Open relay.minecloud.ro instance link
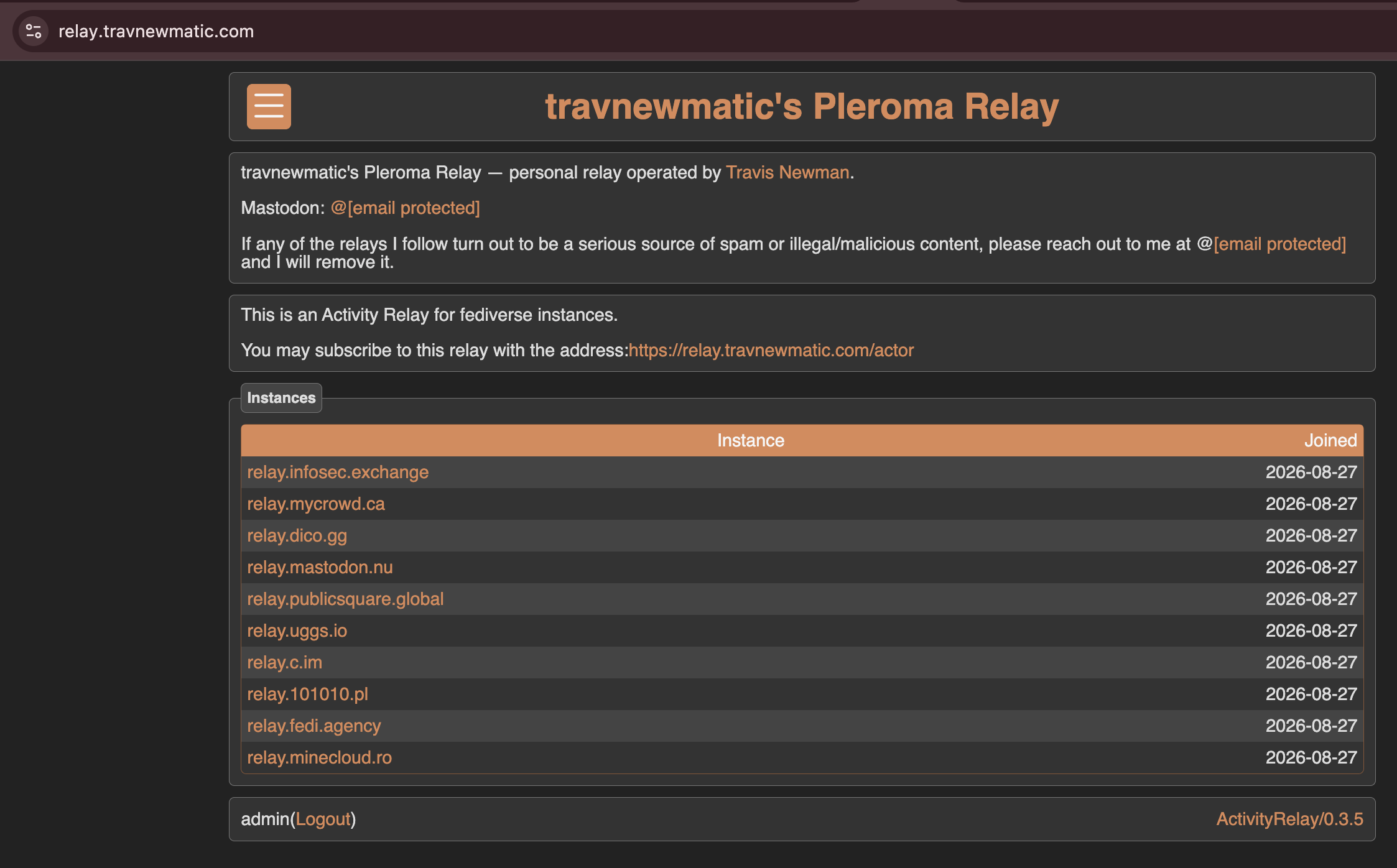This screenshot has width=1397, height=868. point(319,757)
